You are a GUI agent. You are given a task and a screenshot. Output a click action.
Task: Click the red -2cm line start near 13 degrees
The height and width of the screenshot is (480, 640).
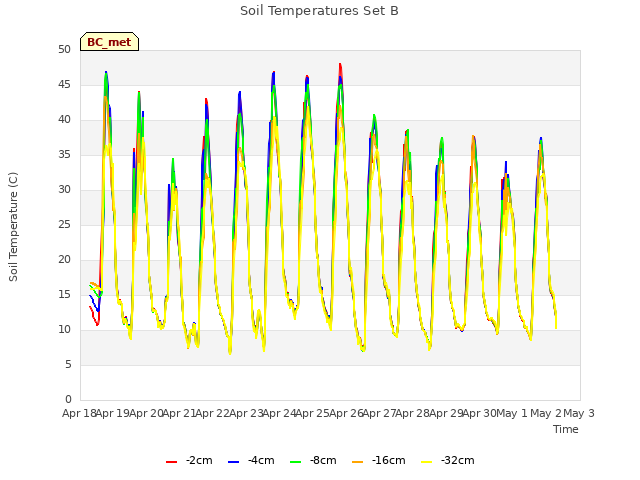90,307
